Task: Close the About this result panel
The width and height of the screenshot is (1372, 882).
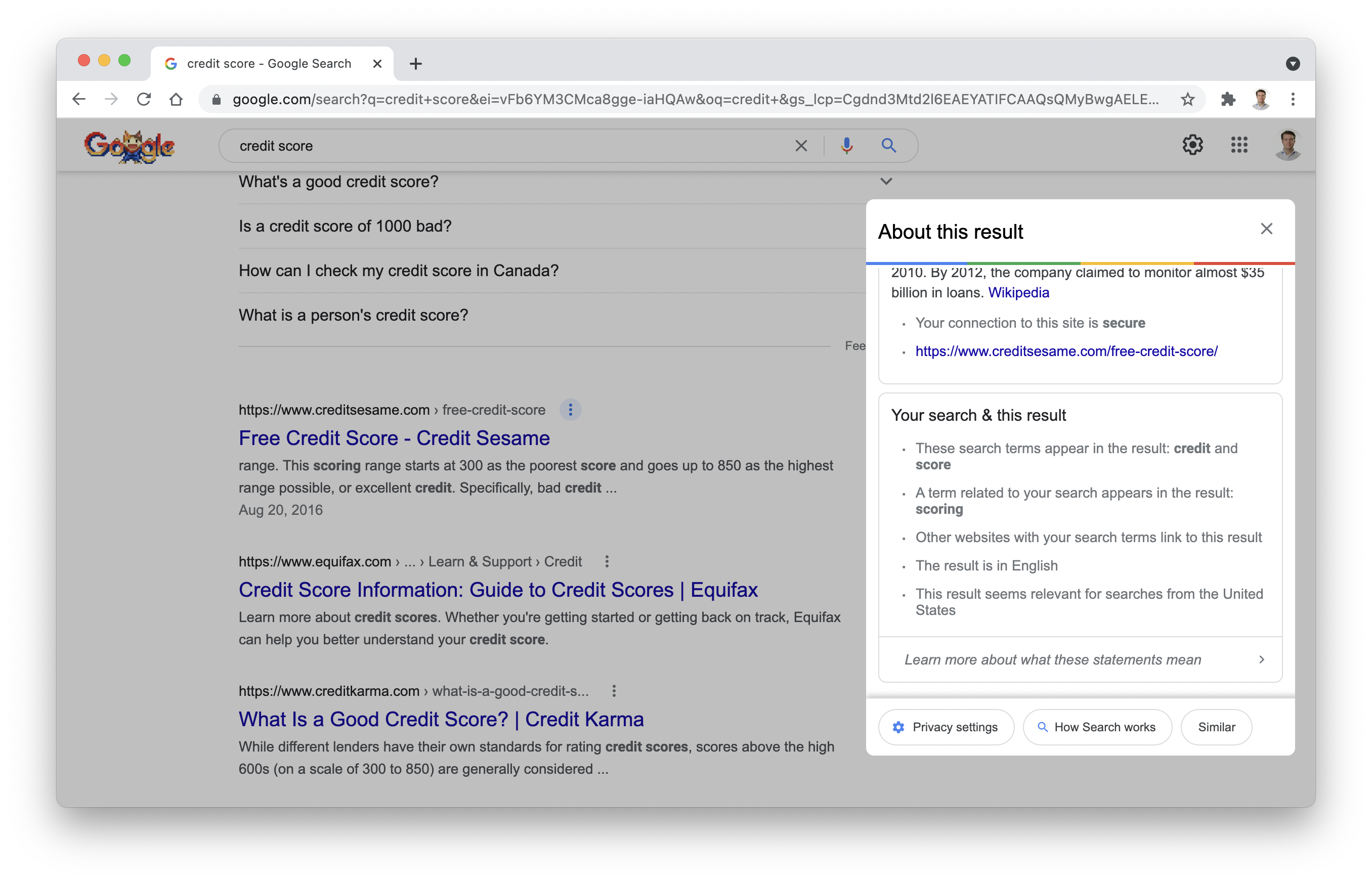Action: coord(1266,229)
